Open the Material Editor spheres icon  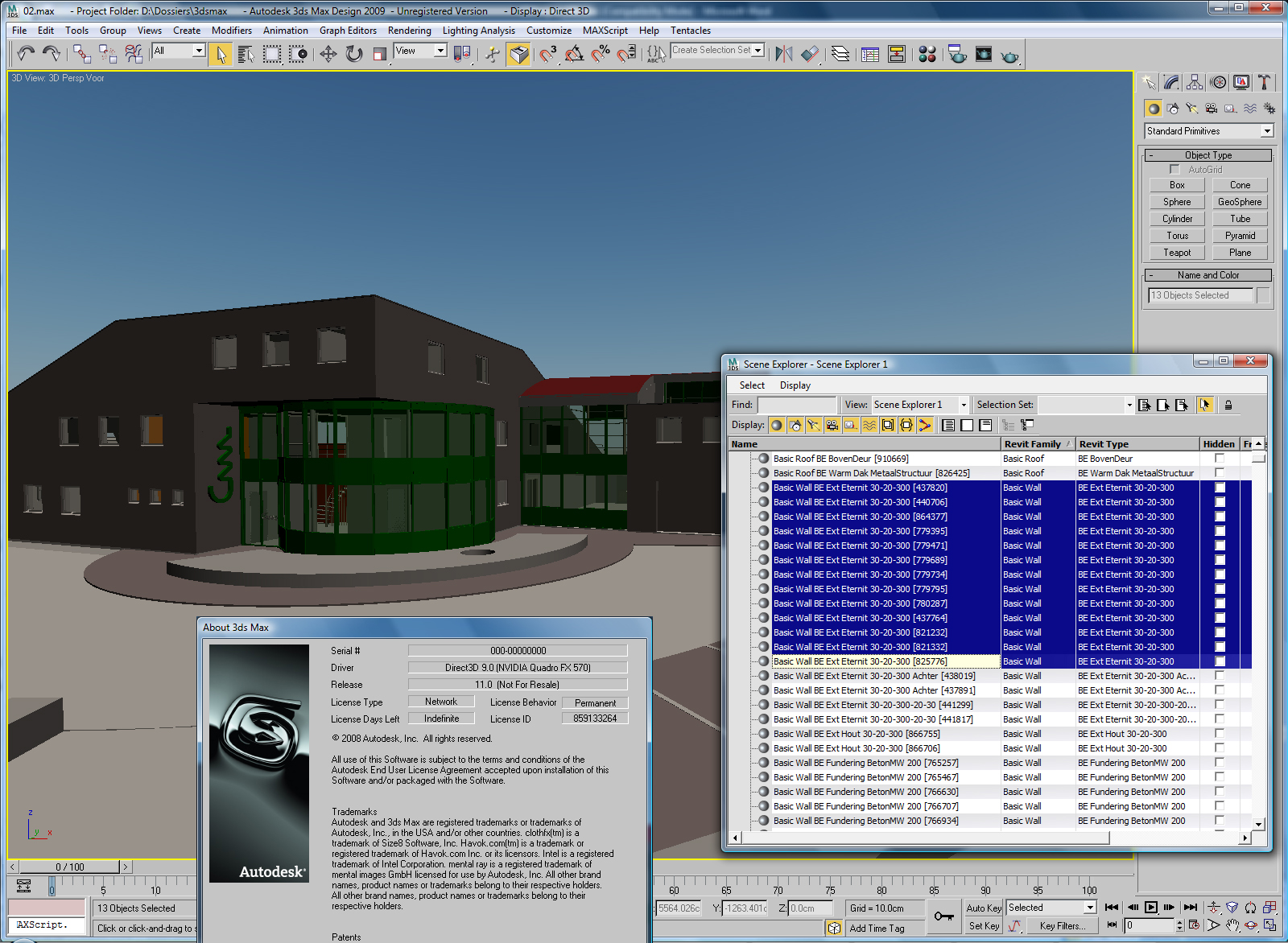(x=927, y=54)
